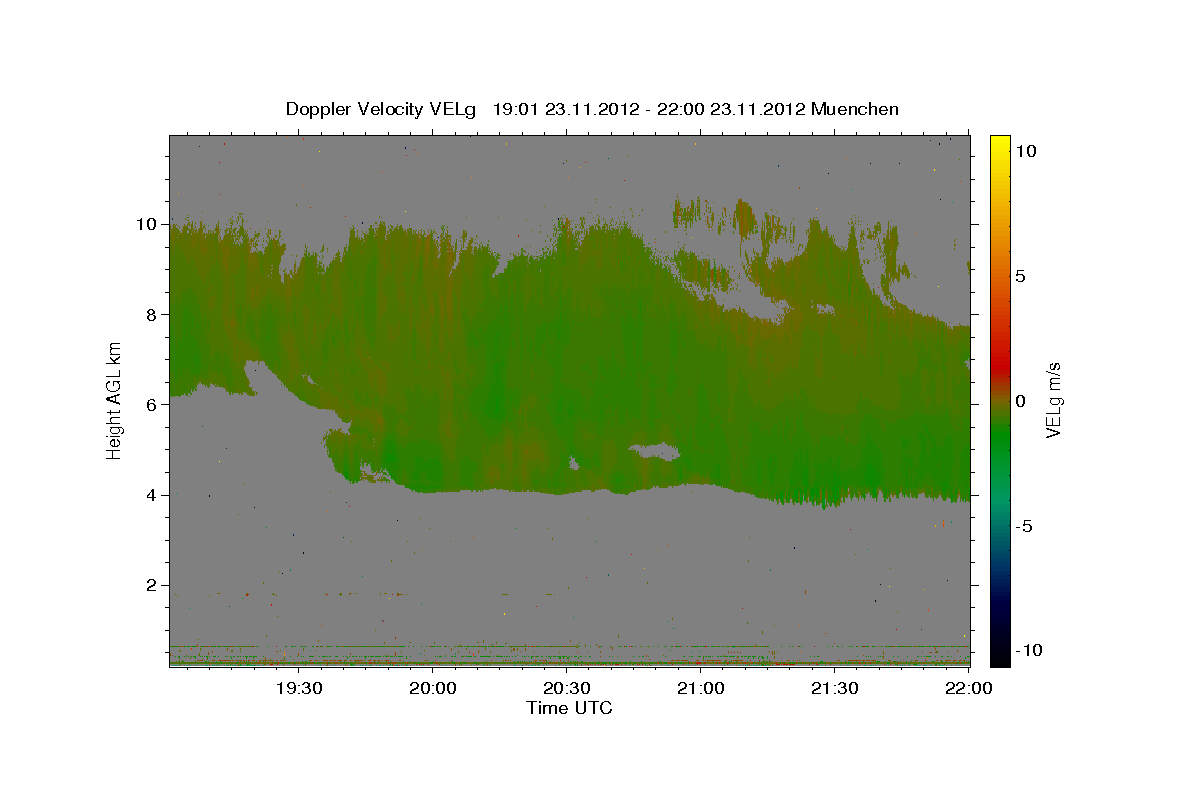Click the 'Time UTC' axis label
This screenshot has width=1200, height=800.
click(x=569, y=708)
